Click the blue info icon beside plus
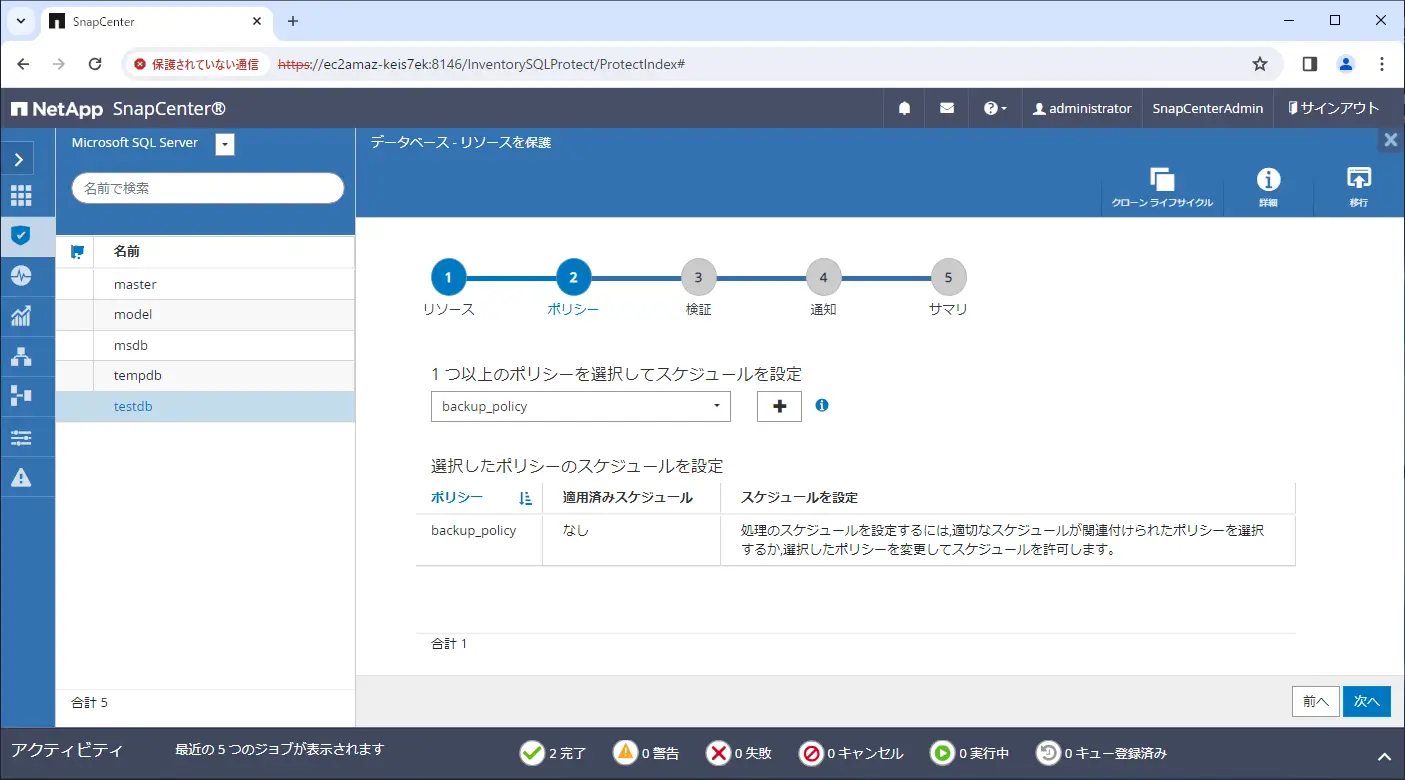 (x=822, y=405)
